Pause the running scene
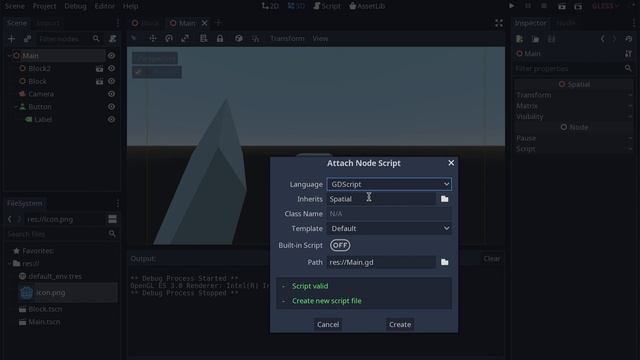 pos(528,6)
